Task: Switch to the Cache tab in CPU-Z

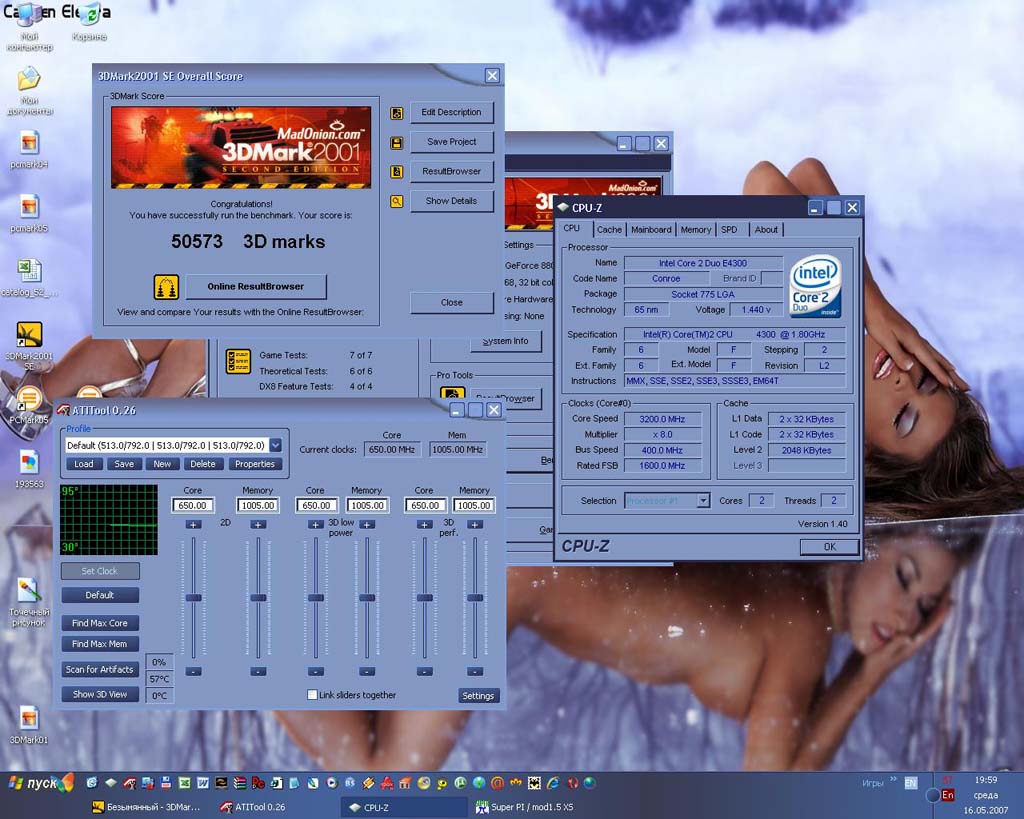Action: (x=609, y=230)
